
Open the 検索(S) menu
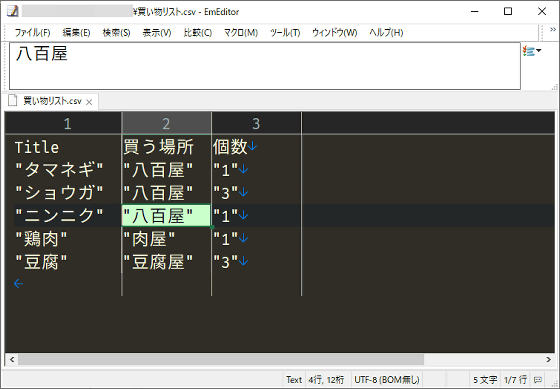pos(116,33)
